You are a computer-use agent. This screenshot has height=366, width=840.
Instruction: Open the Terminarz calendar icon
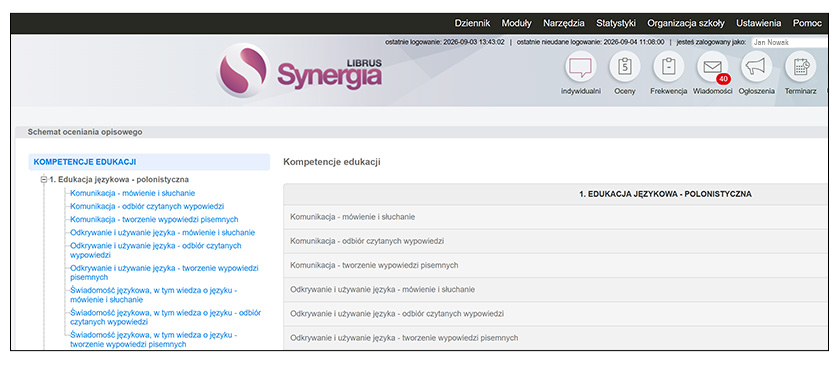point(800,67)
